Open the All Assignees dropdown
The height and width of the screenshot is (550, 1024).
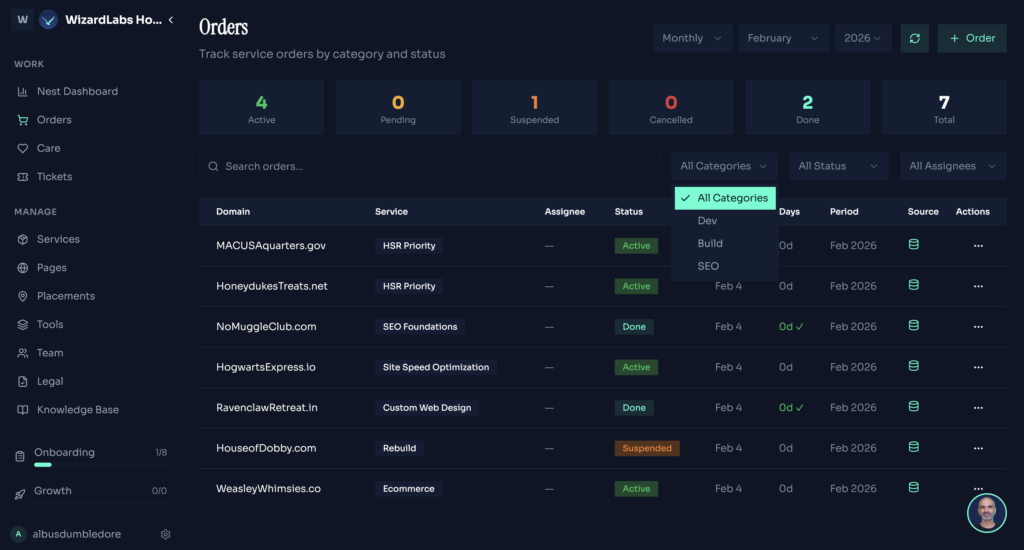[952, 166]
